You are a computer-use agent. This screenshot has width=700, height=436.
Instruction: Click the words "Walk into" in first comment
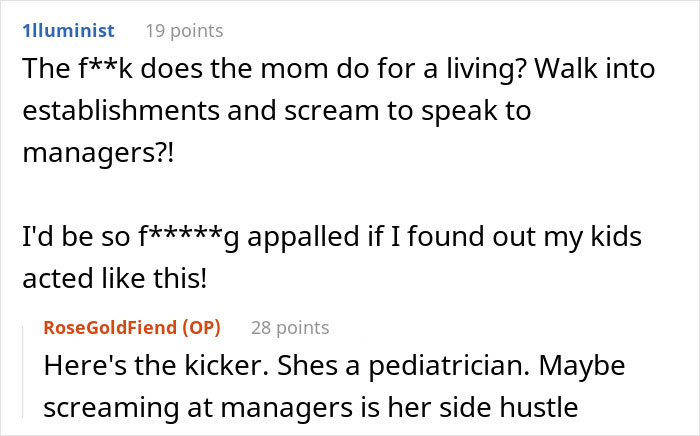tap(595, 68)
